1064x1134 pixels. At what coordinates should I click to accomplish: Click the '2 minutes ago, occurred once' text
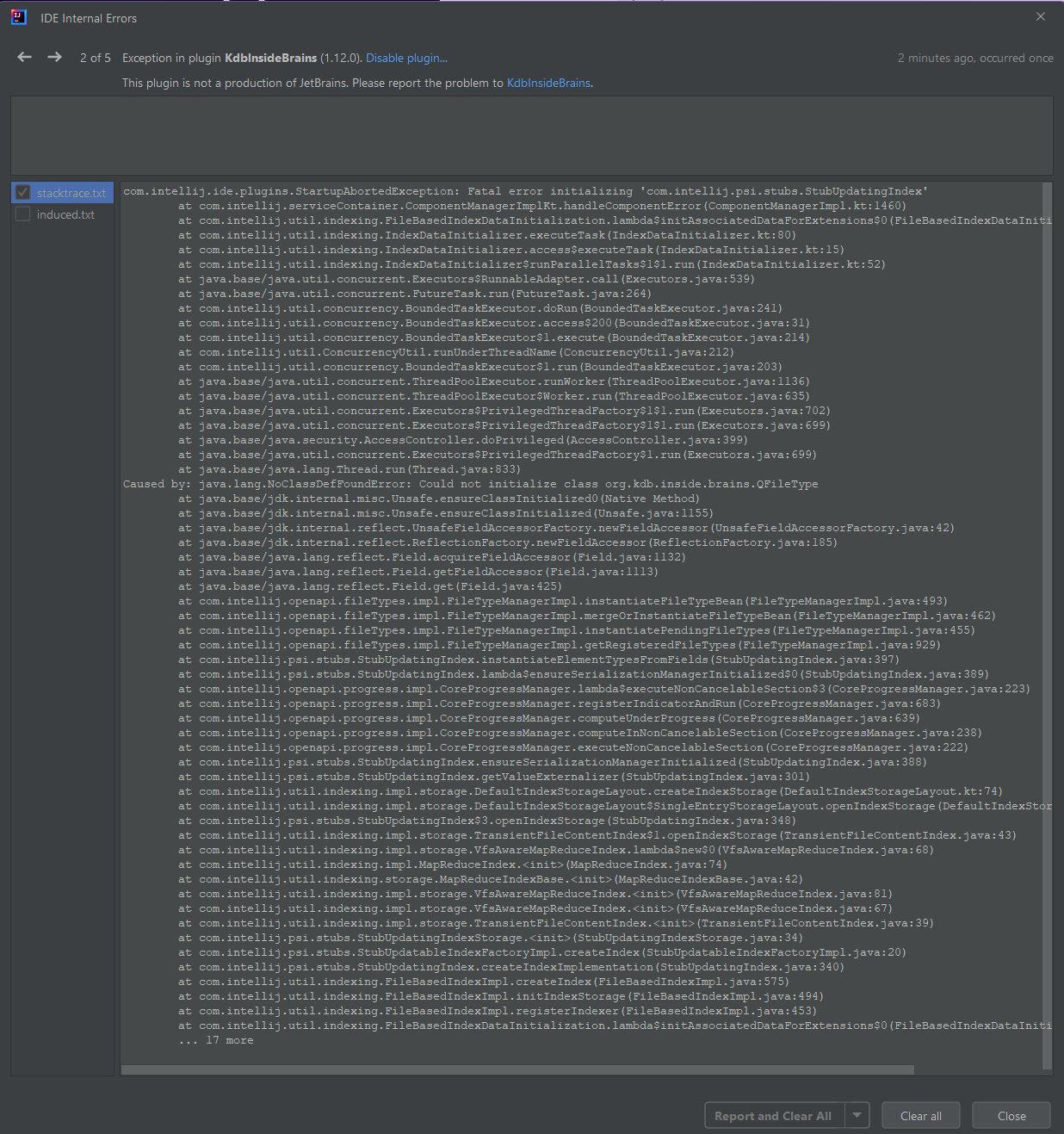coord(975,58)
